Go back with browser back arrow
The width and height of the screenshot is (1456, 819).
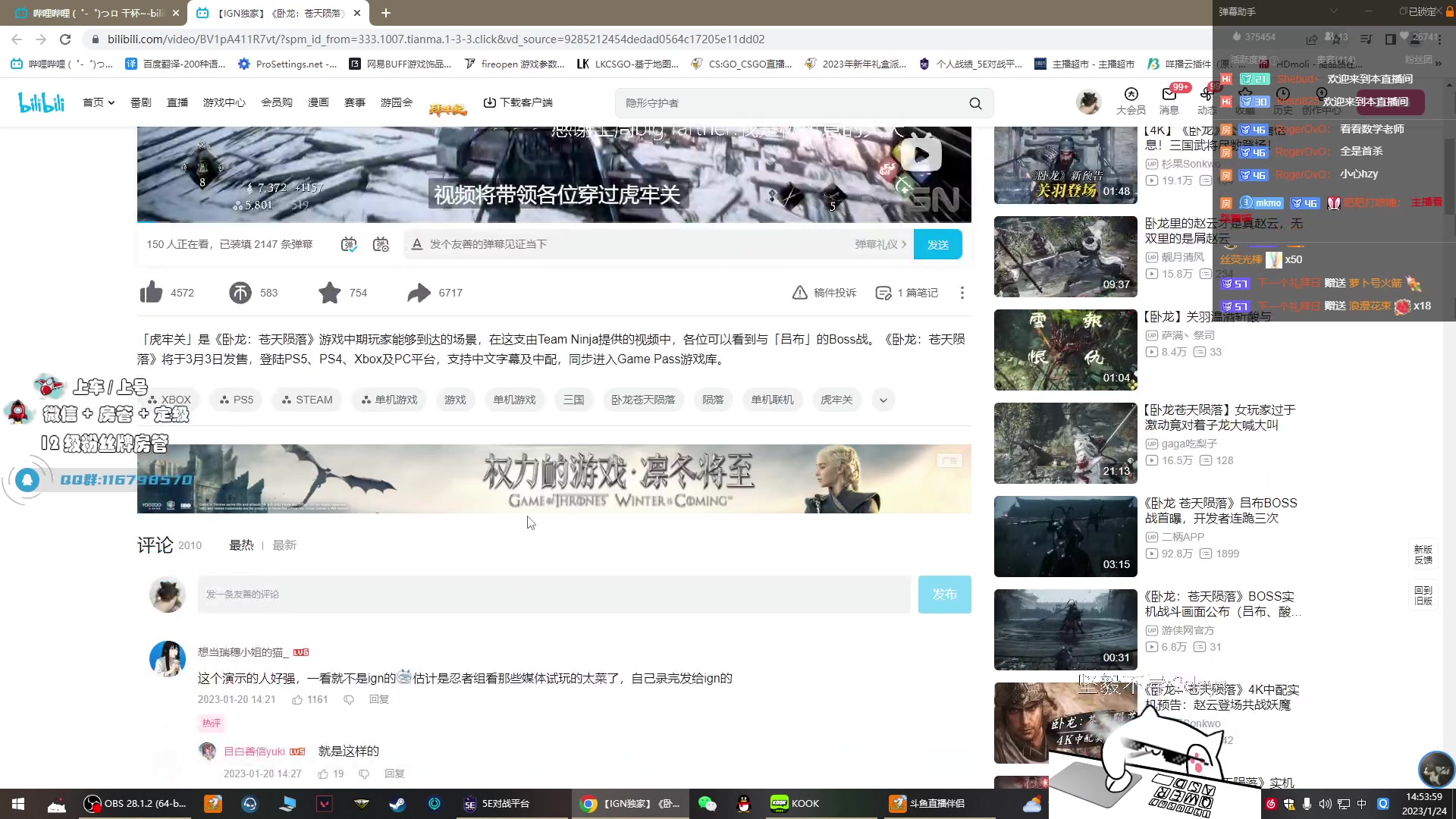coord(17,39)
